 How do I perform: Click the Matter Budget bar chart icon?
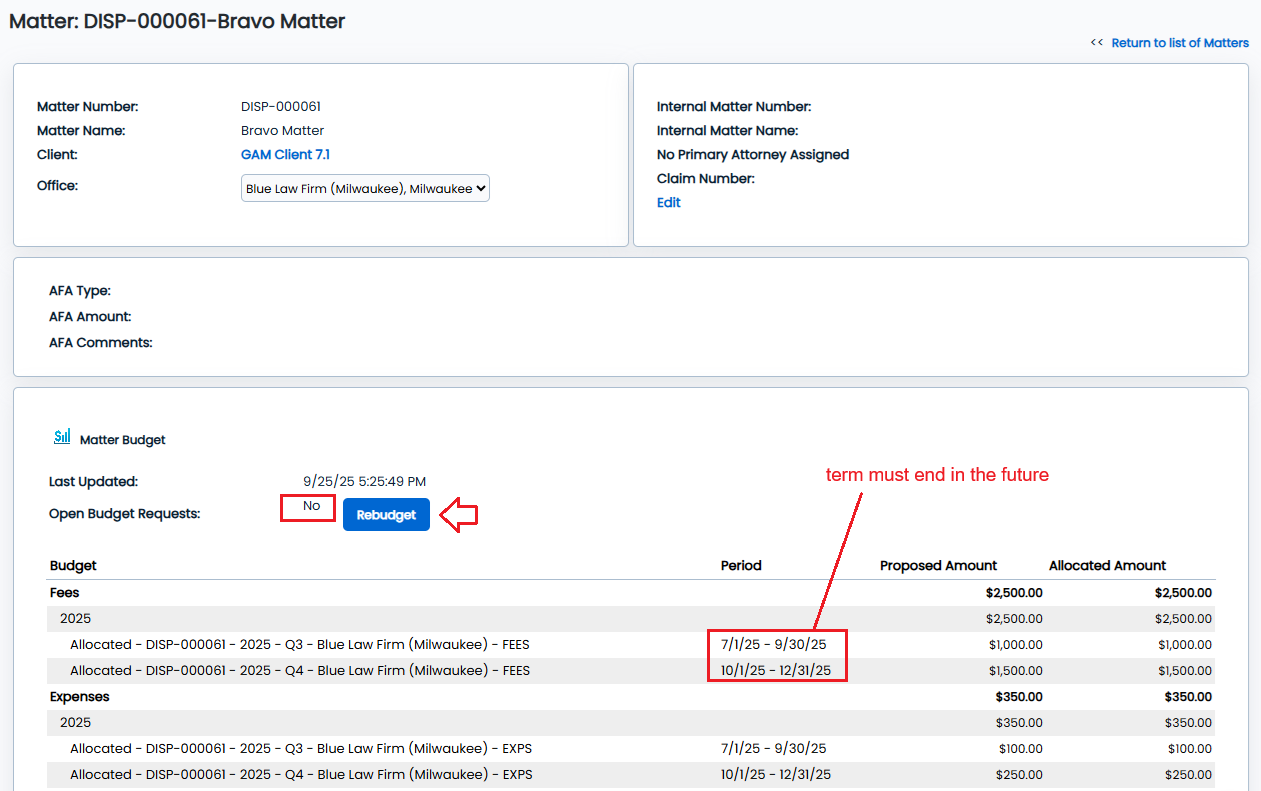62,437
